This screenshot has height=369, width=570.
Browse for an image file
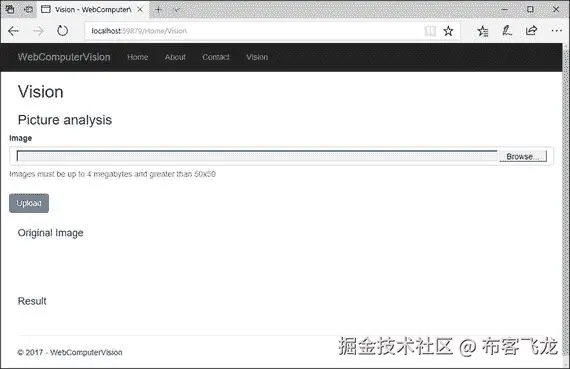point(522,156)
